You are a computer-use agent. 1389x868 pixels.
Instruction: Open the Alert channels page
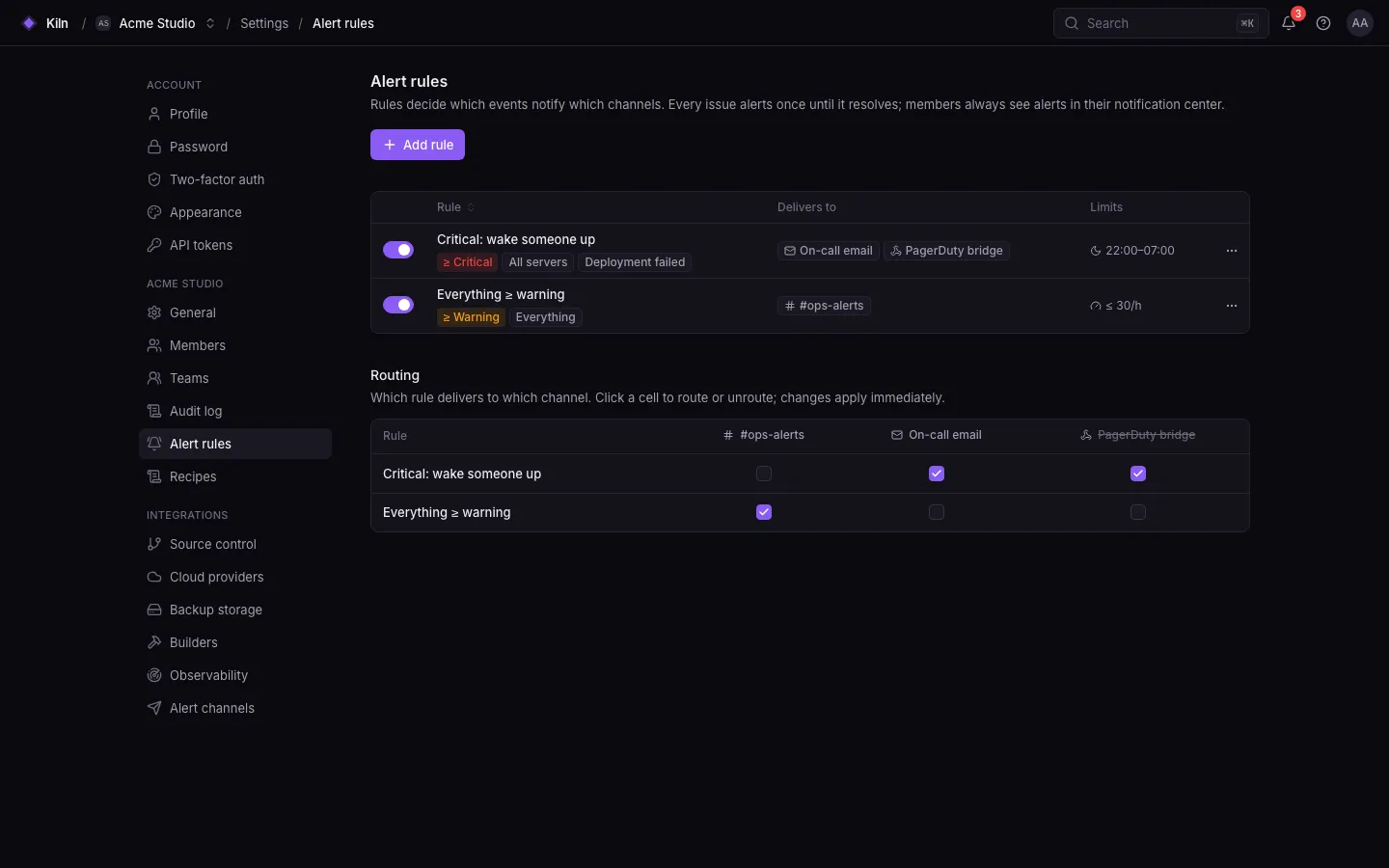(x=235, y=708)
